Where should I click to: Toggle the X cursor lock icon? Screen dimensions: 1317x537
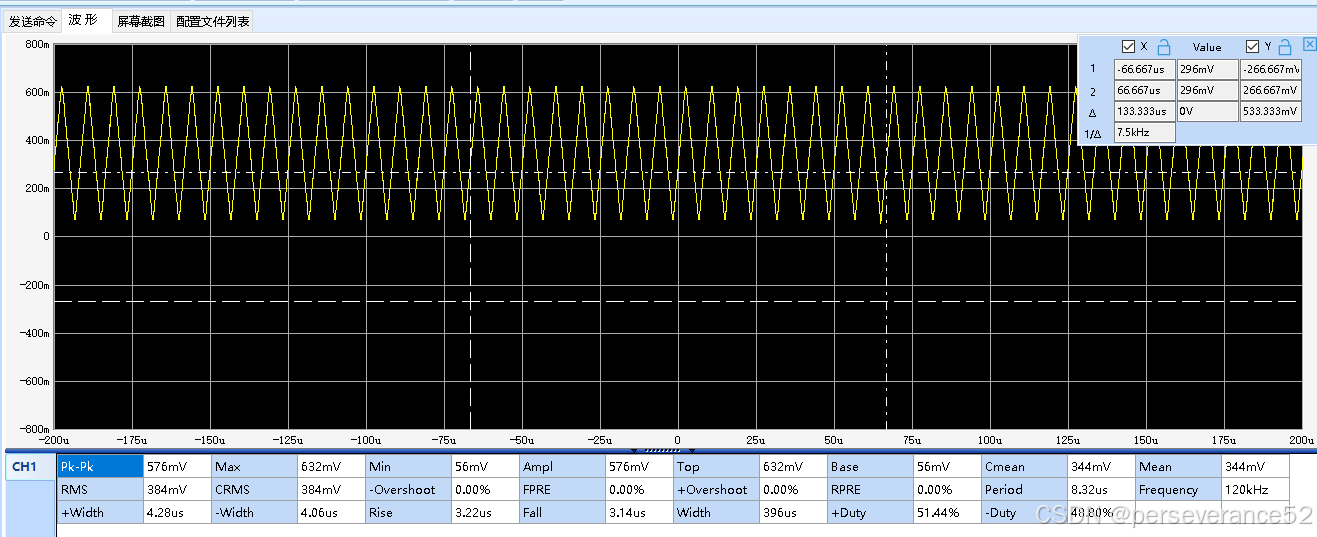coord(1164,46)
